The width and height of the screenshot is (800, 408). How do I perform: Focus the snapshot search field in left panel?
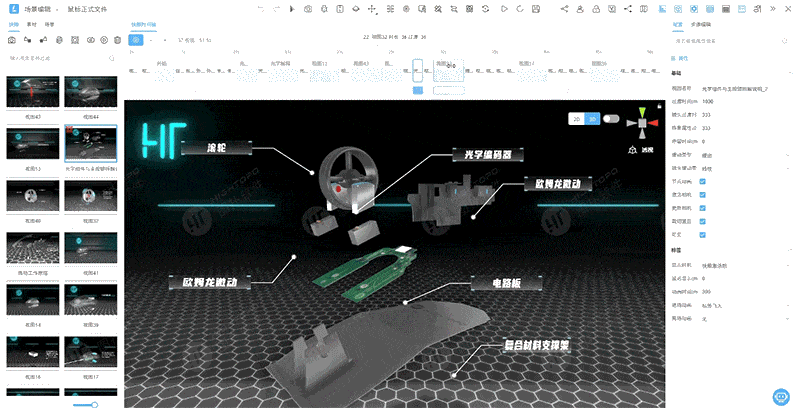[62, 58]
